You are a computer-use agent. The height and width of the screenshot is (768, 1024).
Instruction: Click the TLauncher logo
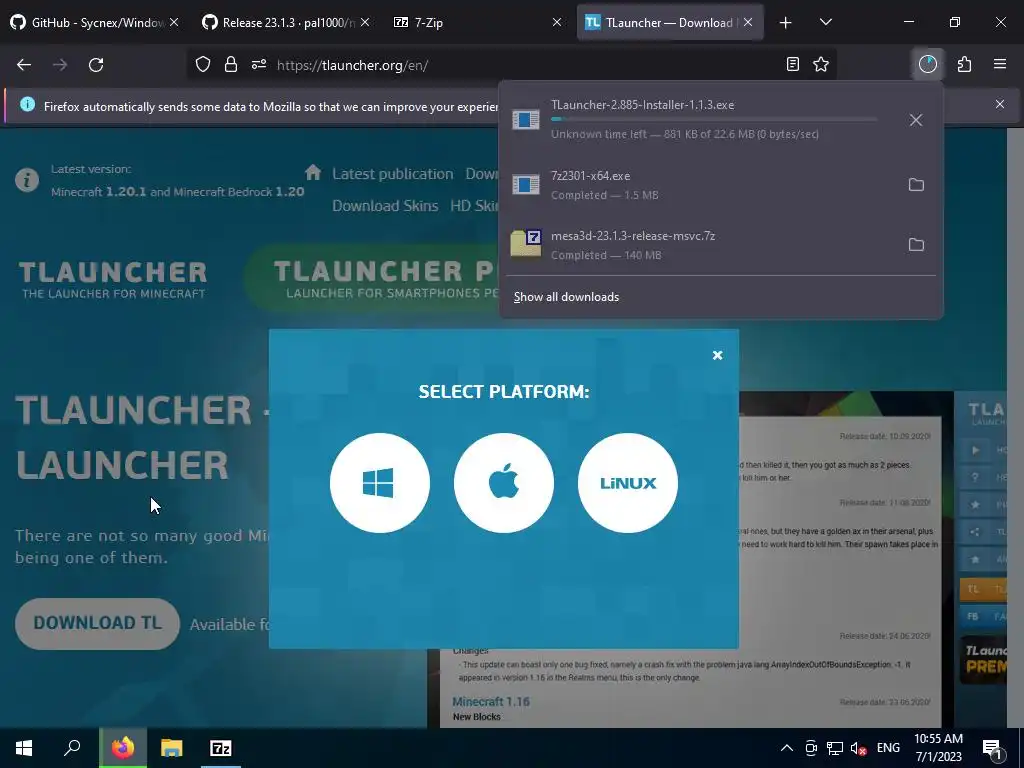click(112, 280)
